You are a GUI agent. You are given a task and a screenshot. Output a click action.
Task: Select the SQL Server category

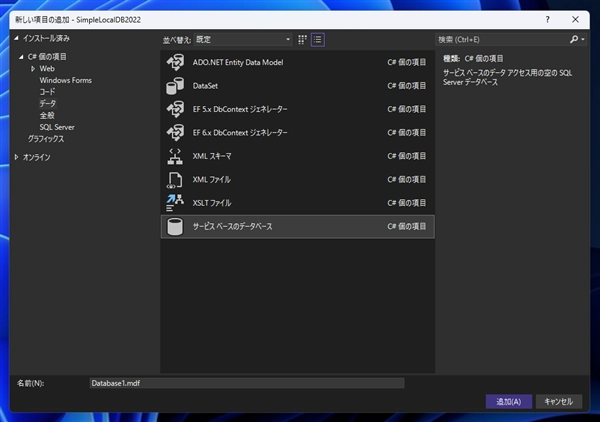[57, 127]
